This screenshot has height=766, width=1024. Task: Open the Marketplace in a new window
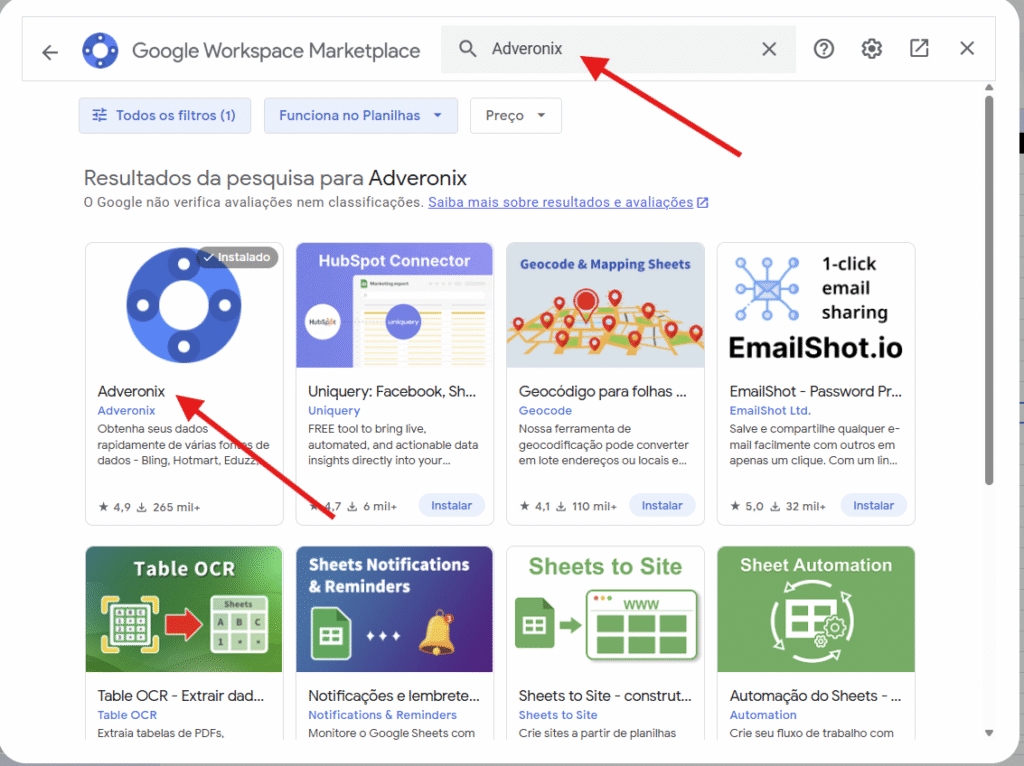[x=919, y=48]
